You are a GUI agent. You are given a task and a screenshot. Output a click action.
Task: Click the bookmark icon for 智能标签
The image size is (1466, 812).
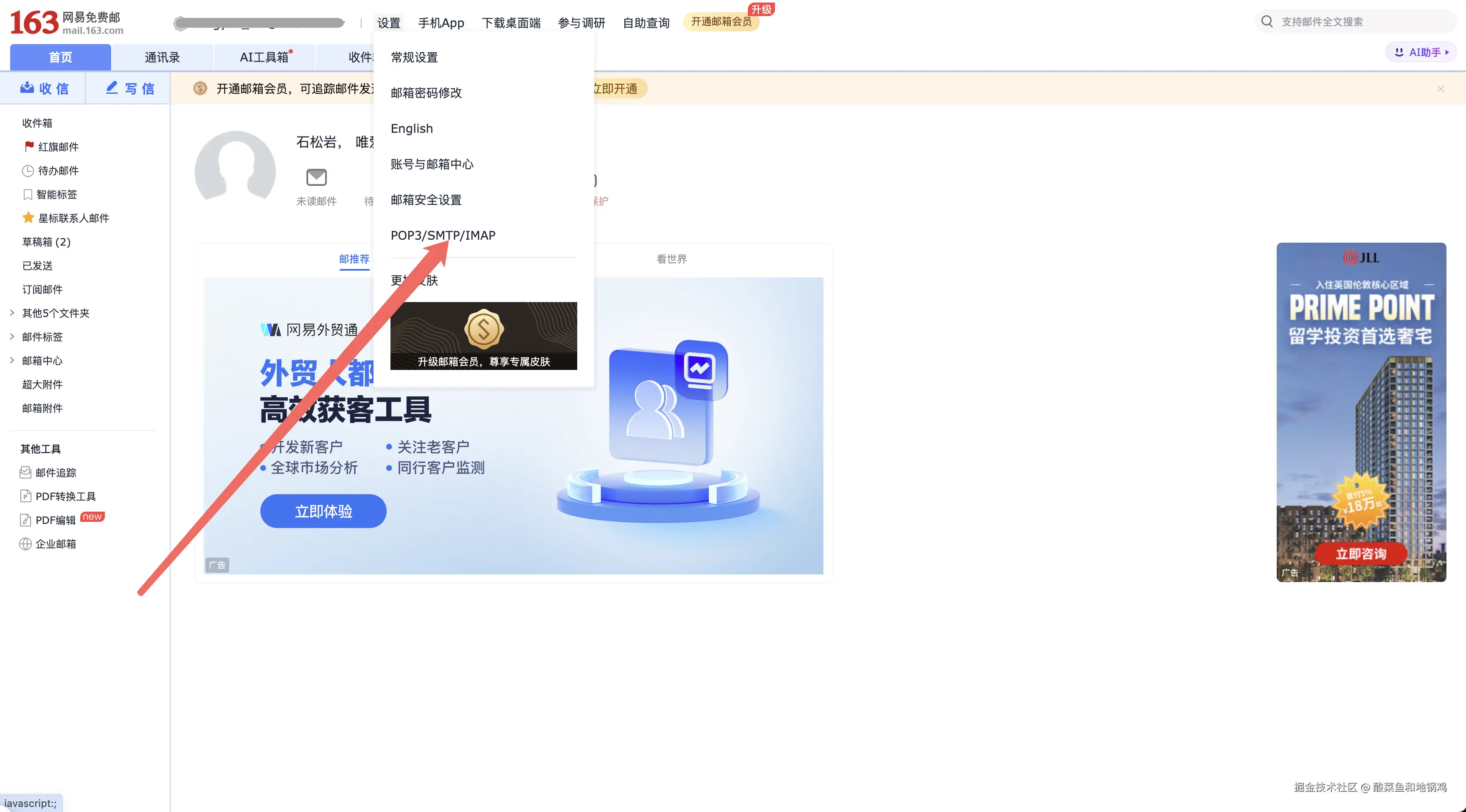pyautogui.click(x=27, y=195)
